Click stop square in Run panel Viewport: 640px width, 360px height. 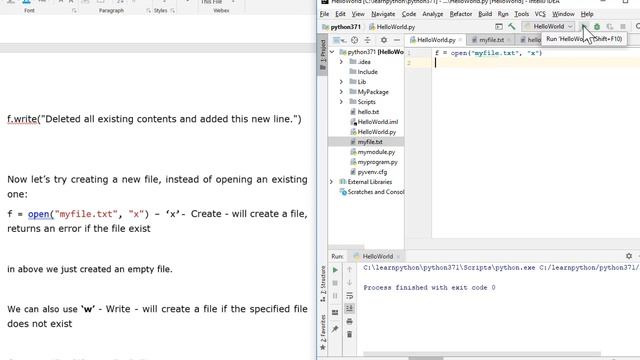point(335,283)
